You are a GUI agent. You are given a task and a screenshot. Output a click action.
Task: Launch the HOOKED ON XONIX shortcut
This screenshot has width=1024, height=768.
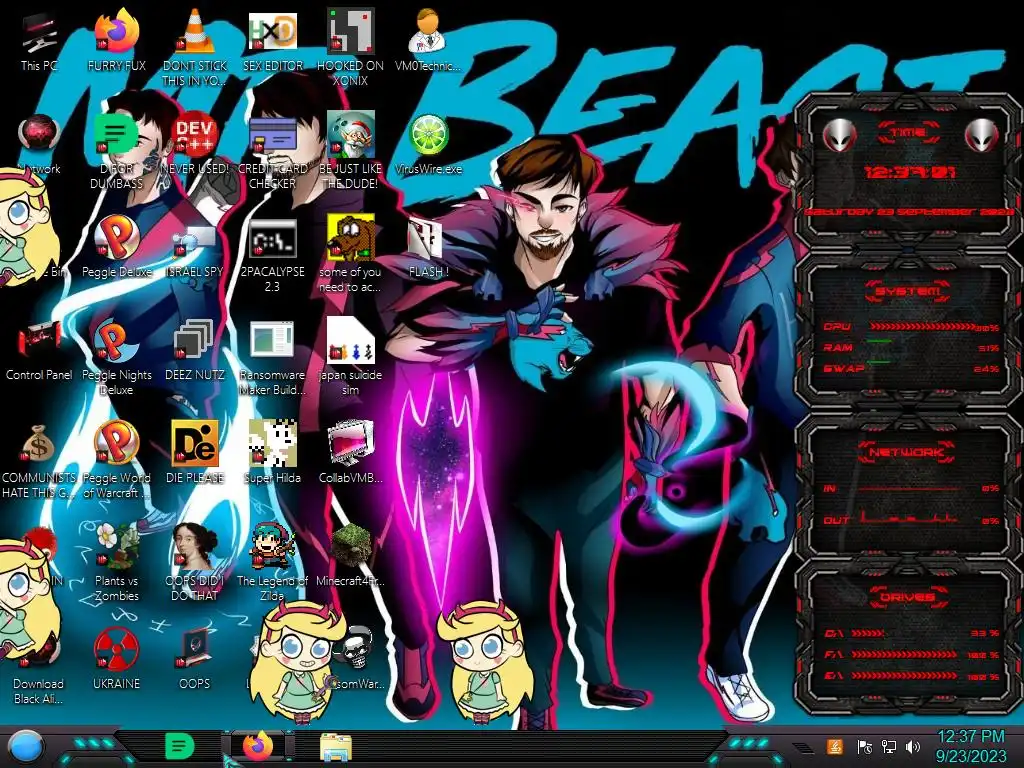pos(350,31)
